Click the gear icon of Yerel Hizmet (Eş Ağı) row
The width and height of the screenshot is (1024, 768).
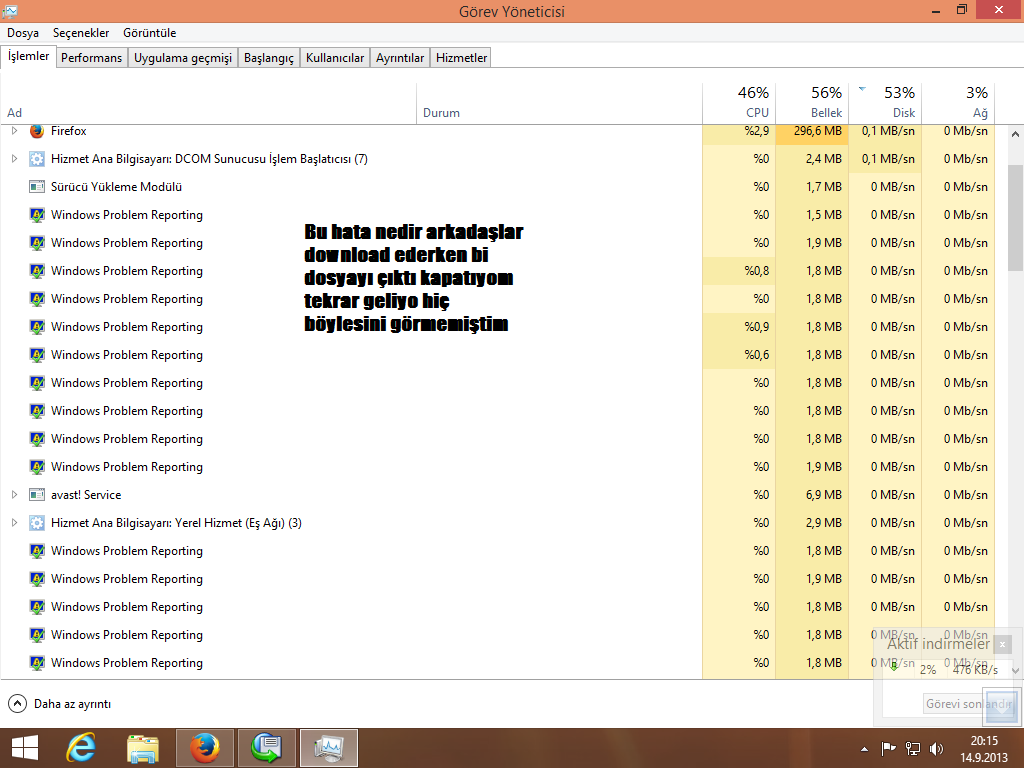click(x=37, y=522)
